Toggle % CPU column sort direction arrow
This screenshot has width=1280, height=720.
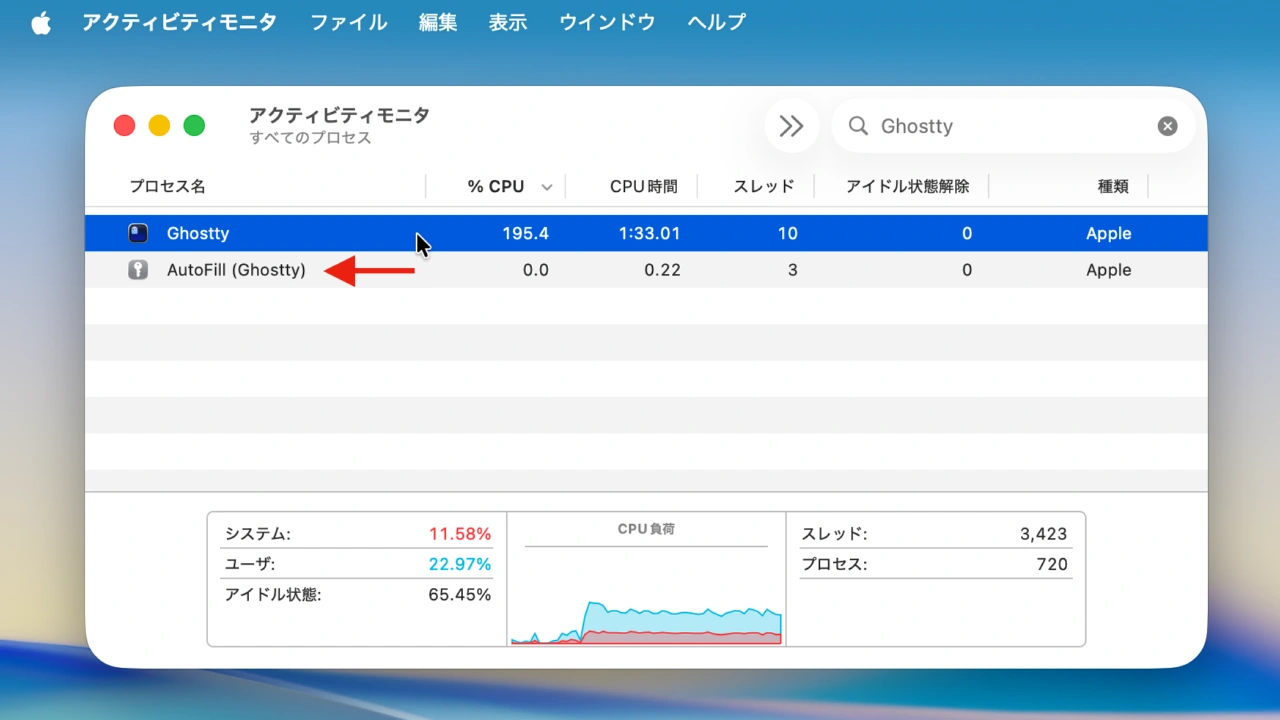547,187
